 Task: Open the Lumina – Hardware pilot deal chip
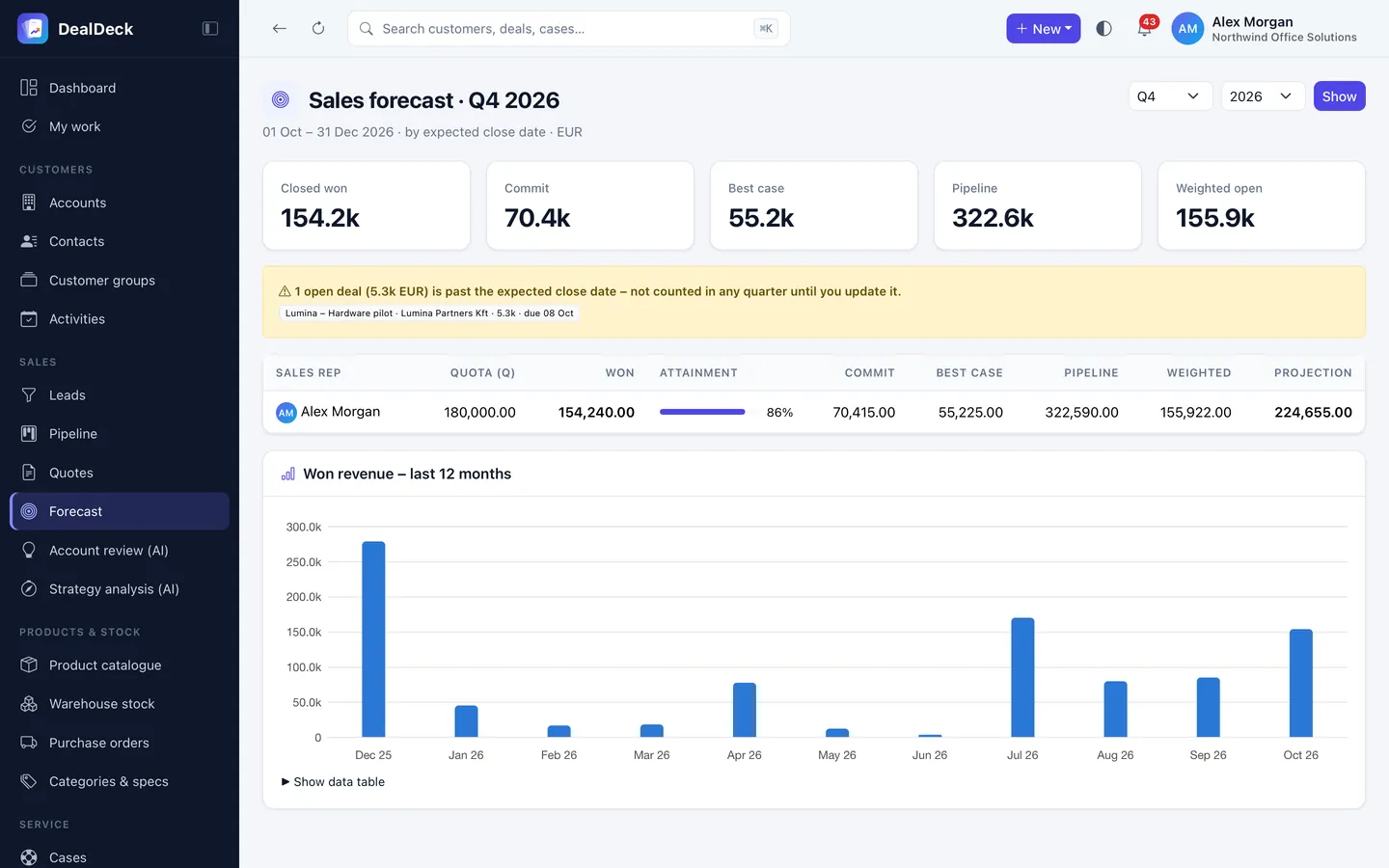pyautogui.click(x=429, y=313)
